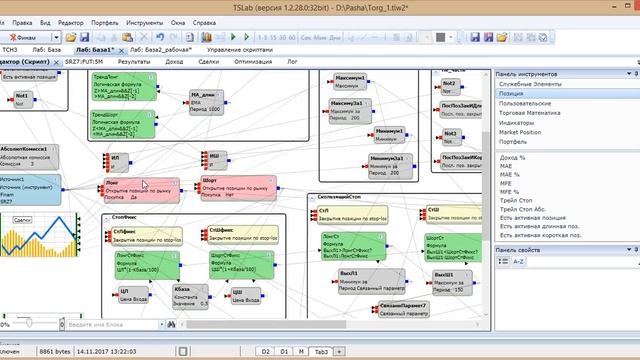Open the Панель свойств panel dropdown arrow
Screen dimensions: 640x360
coord(629,249)
